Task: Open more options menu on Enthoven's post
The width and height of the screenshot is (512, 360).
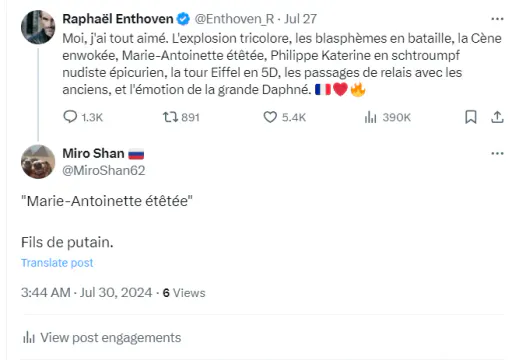Action: point(497,19)
